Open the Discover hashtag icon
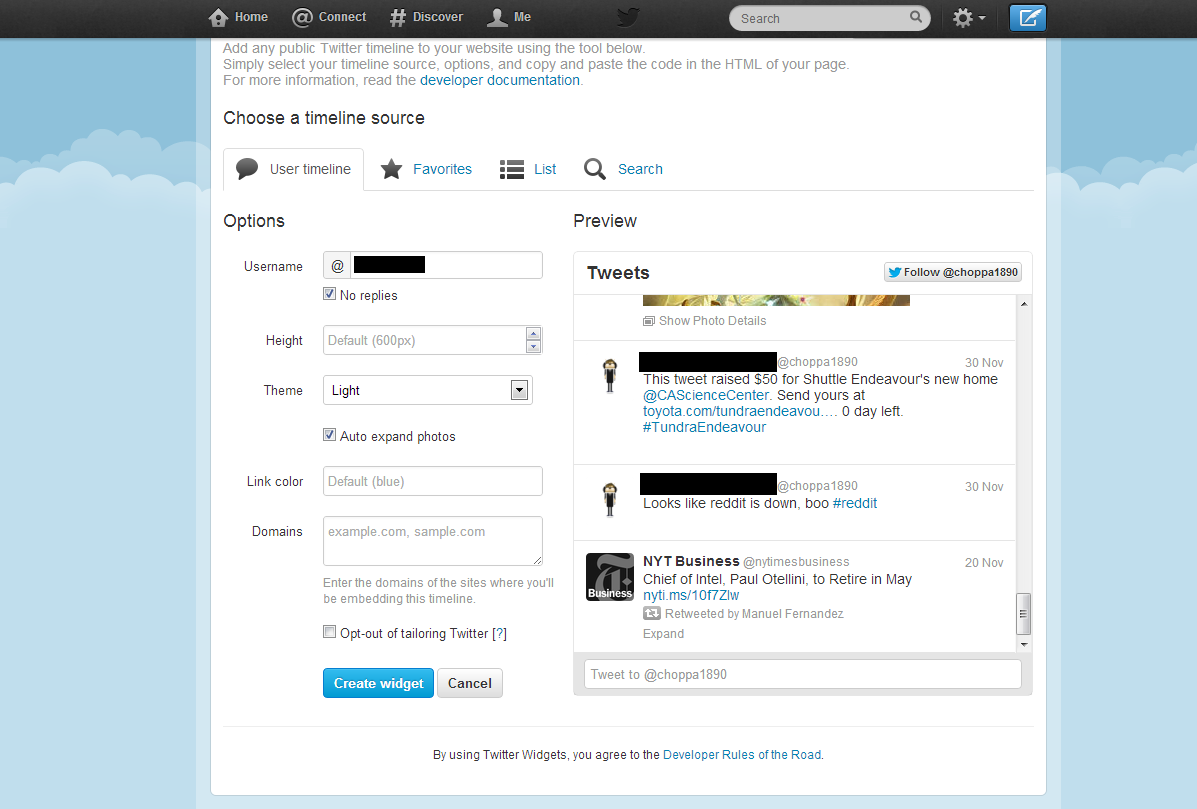This screenshot has width=1197, height=809. (x=398, y=18)
